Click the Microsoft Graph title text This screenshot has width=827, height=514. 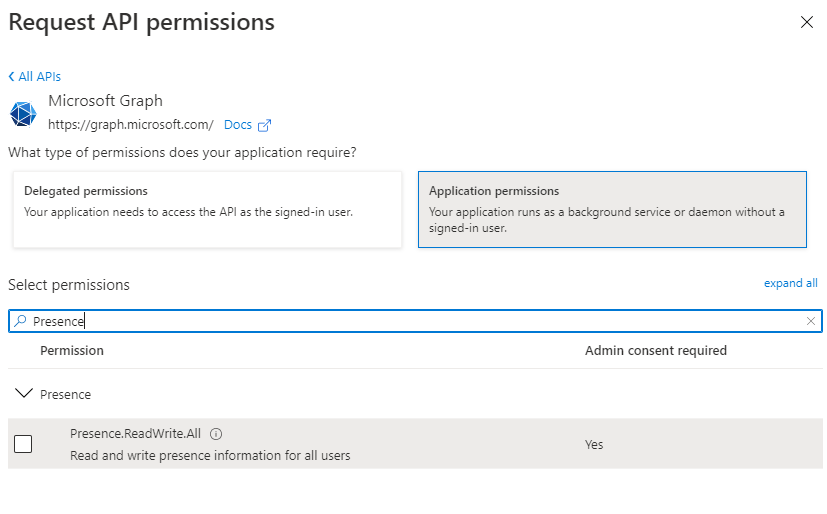[x=105, y=101]
